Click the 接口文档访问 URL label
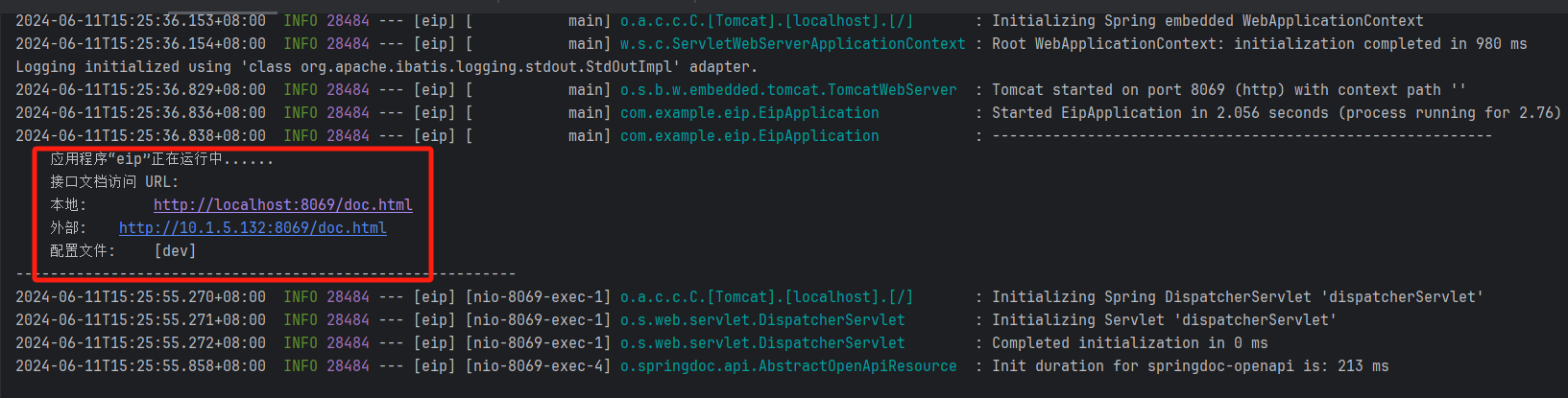This screenshot has height=398, width=1568. [114, 182]
